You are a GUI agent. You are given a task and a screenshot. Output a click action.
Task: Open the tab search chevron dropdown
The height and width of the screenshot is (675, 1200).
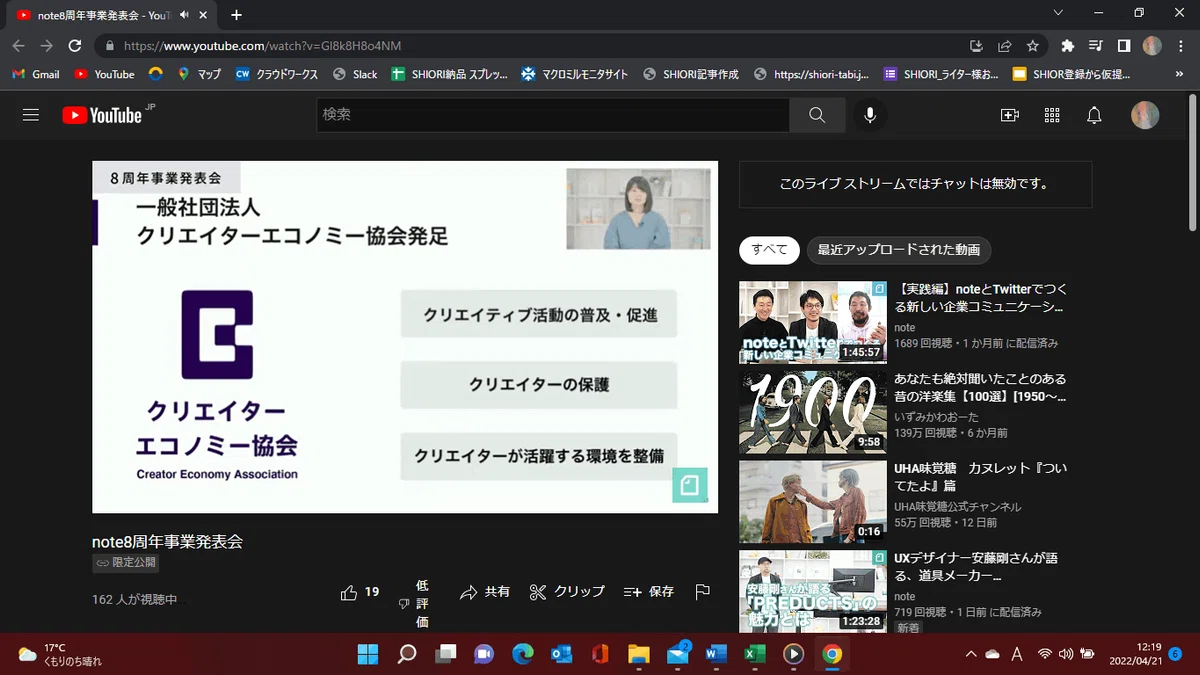[x=1058, y=13]
